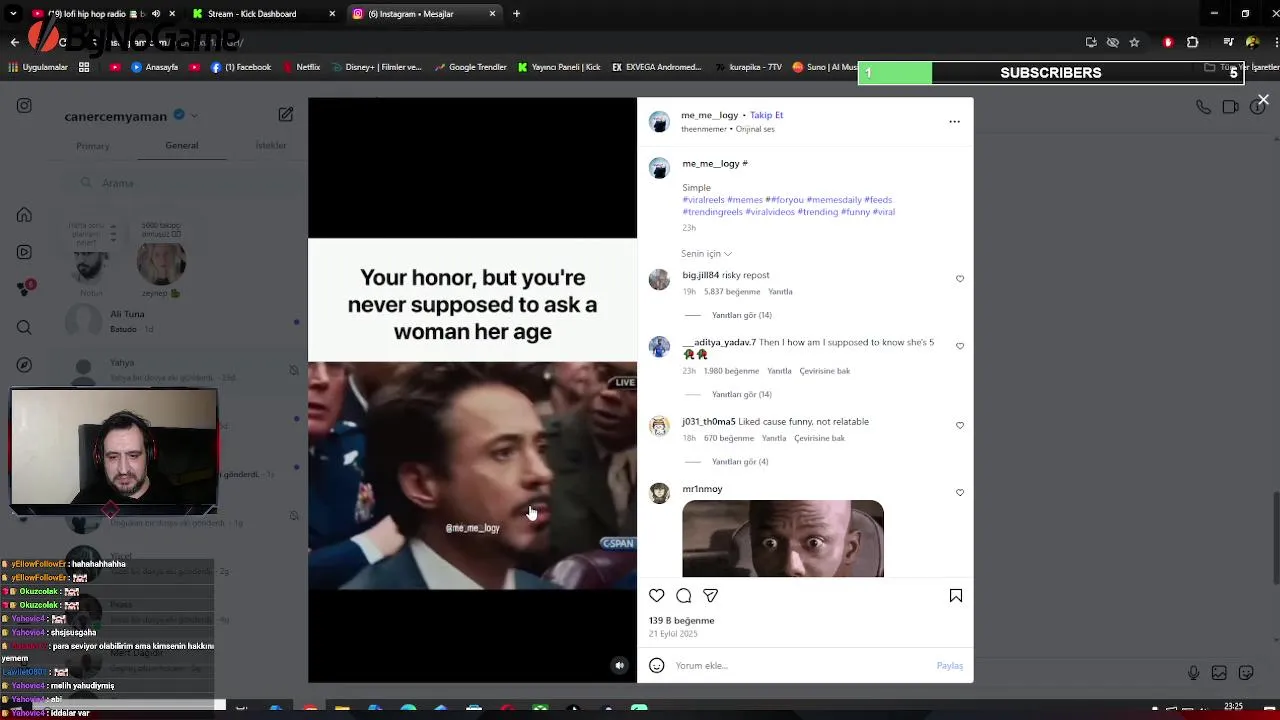Open the emoji picker in the comment box

pos(657,666)
